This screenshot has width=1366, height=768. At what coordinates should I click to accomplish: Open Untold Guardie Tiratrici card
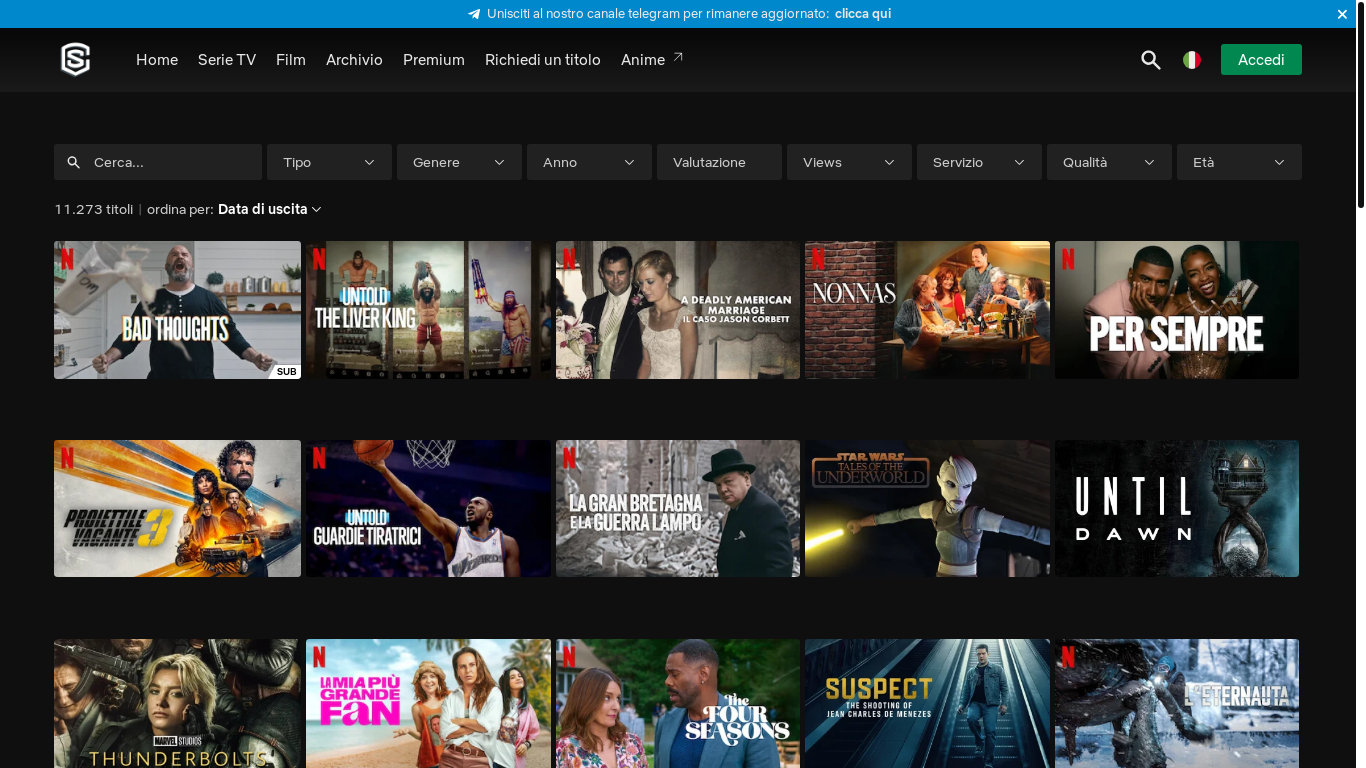click(x=428, y=508)
